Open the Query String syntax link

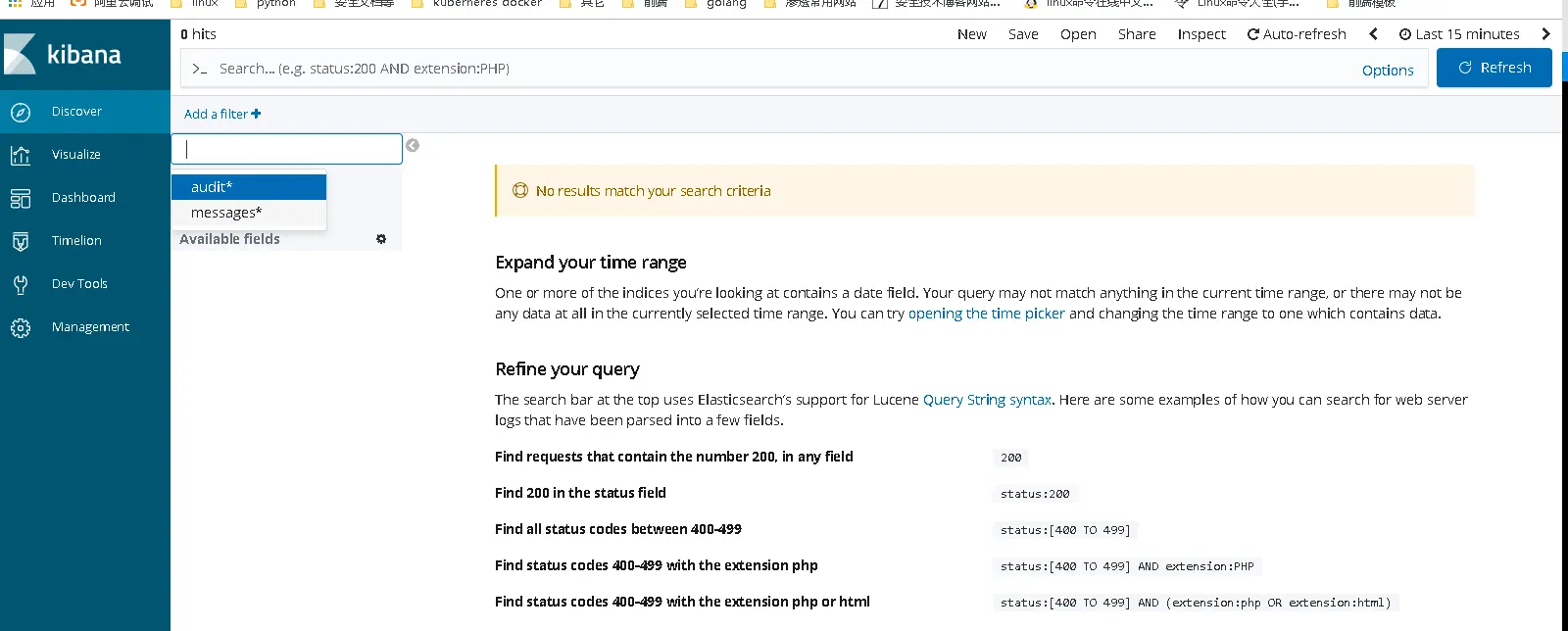(987, 400)
